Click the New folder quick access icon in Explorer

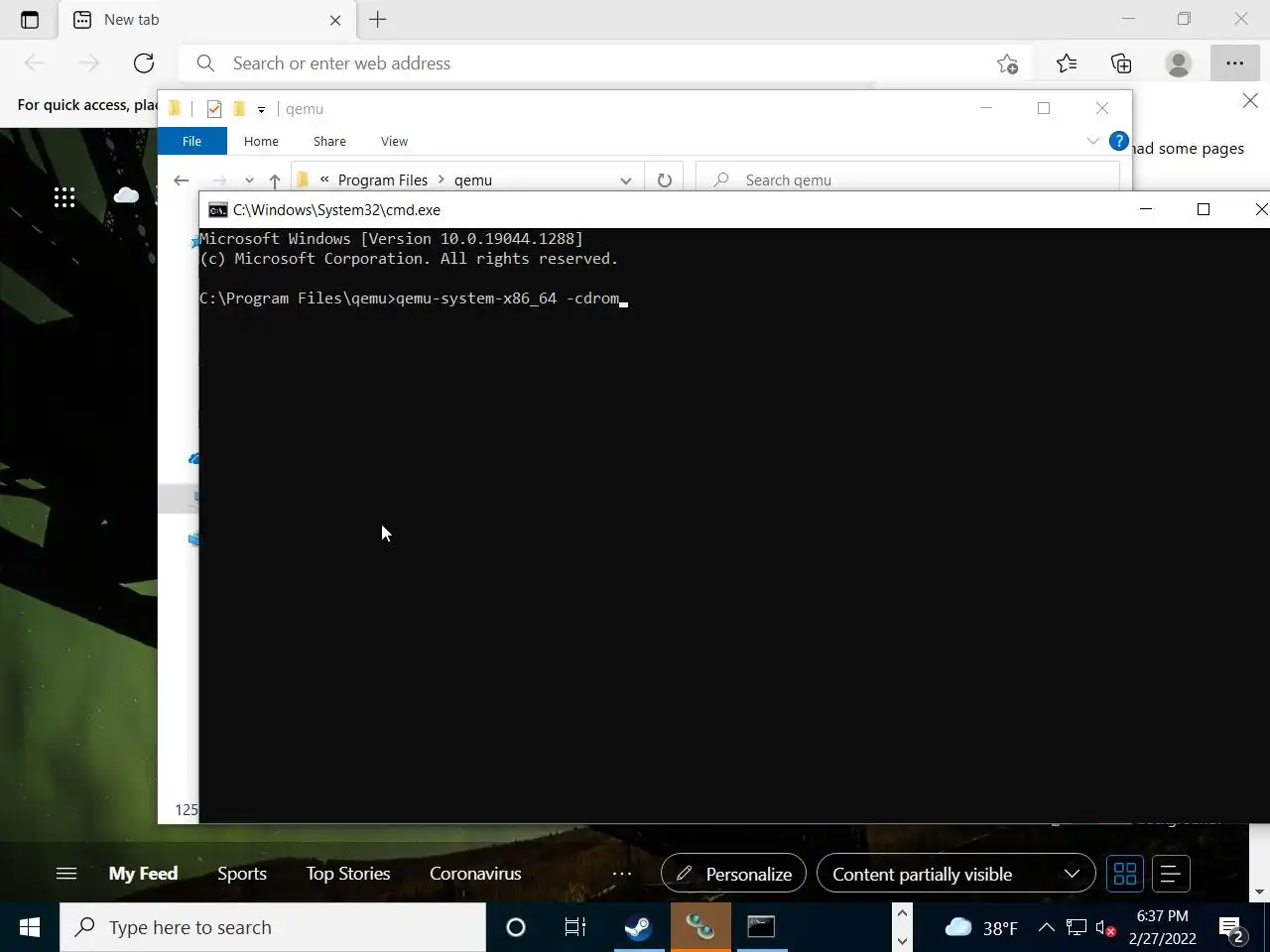tap(239, 109)
